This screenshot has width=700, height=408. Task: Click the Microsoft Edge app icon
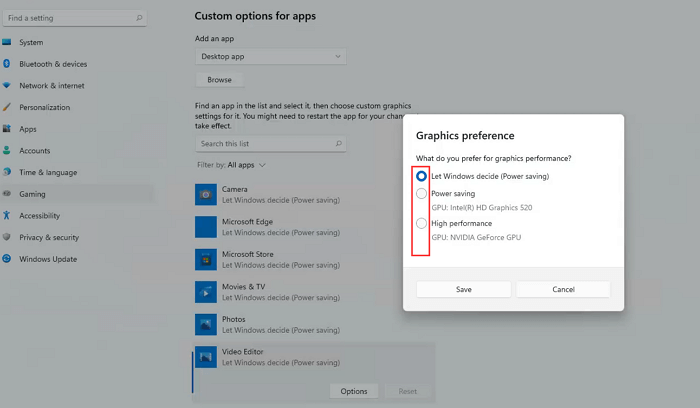point(206,227)
